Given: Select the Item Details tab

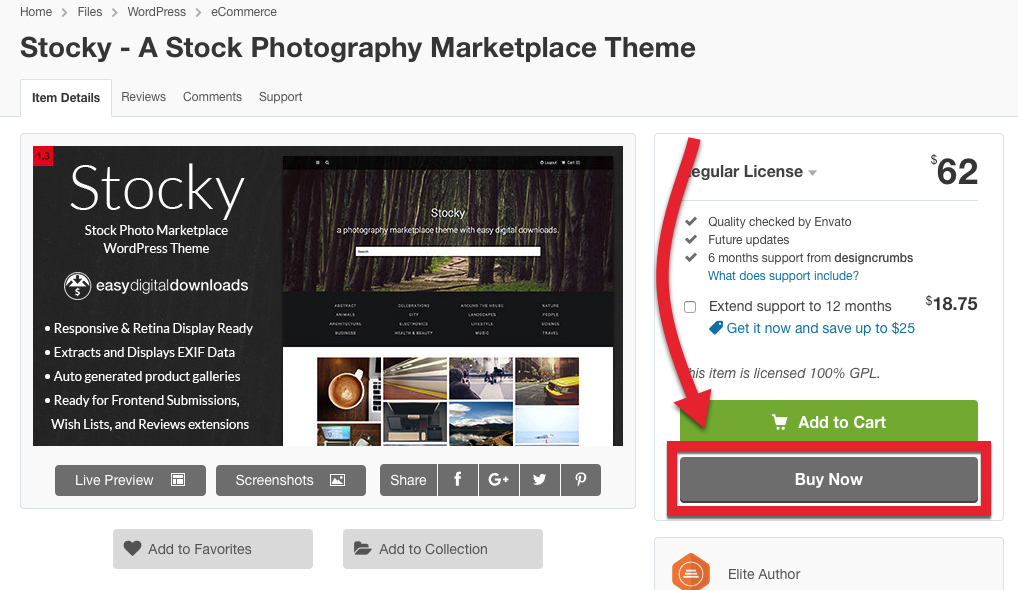Looking at the screenshot, I should (x=66, y=98).
